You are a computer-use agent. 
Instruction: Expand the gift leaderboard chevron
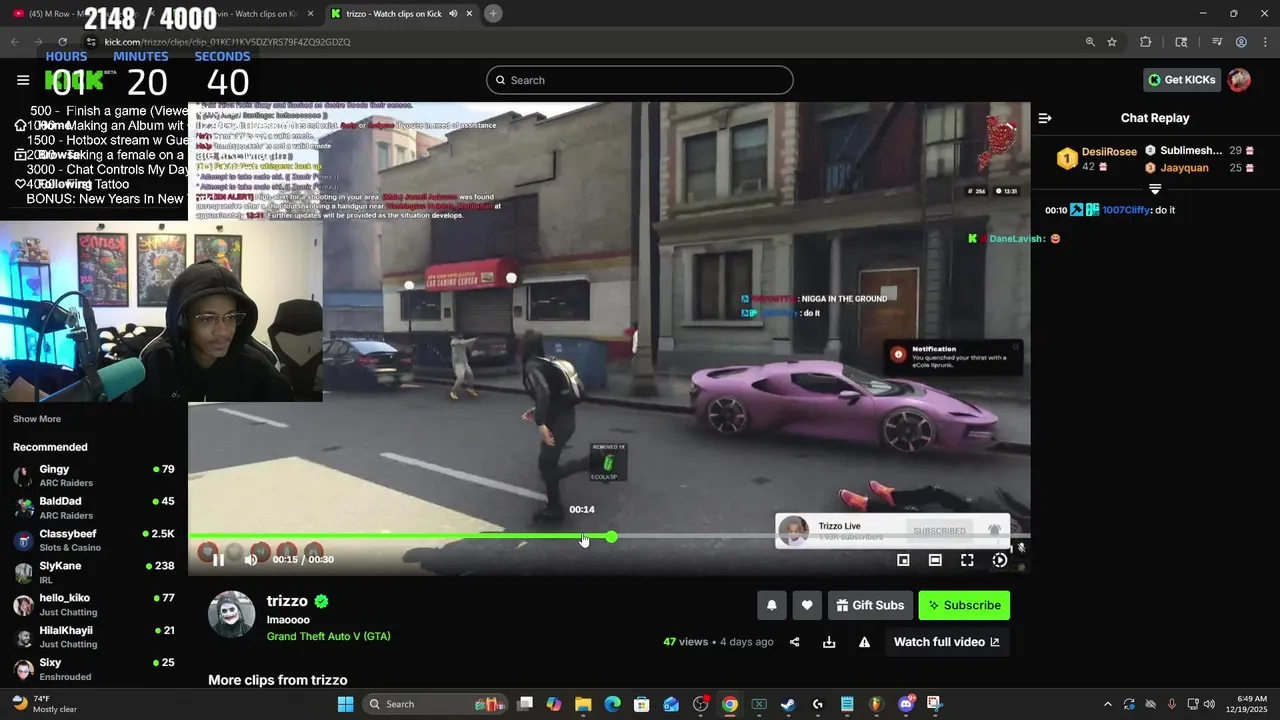click(x=1155, y=189)
